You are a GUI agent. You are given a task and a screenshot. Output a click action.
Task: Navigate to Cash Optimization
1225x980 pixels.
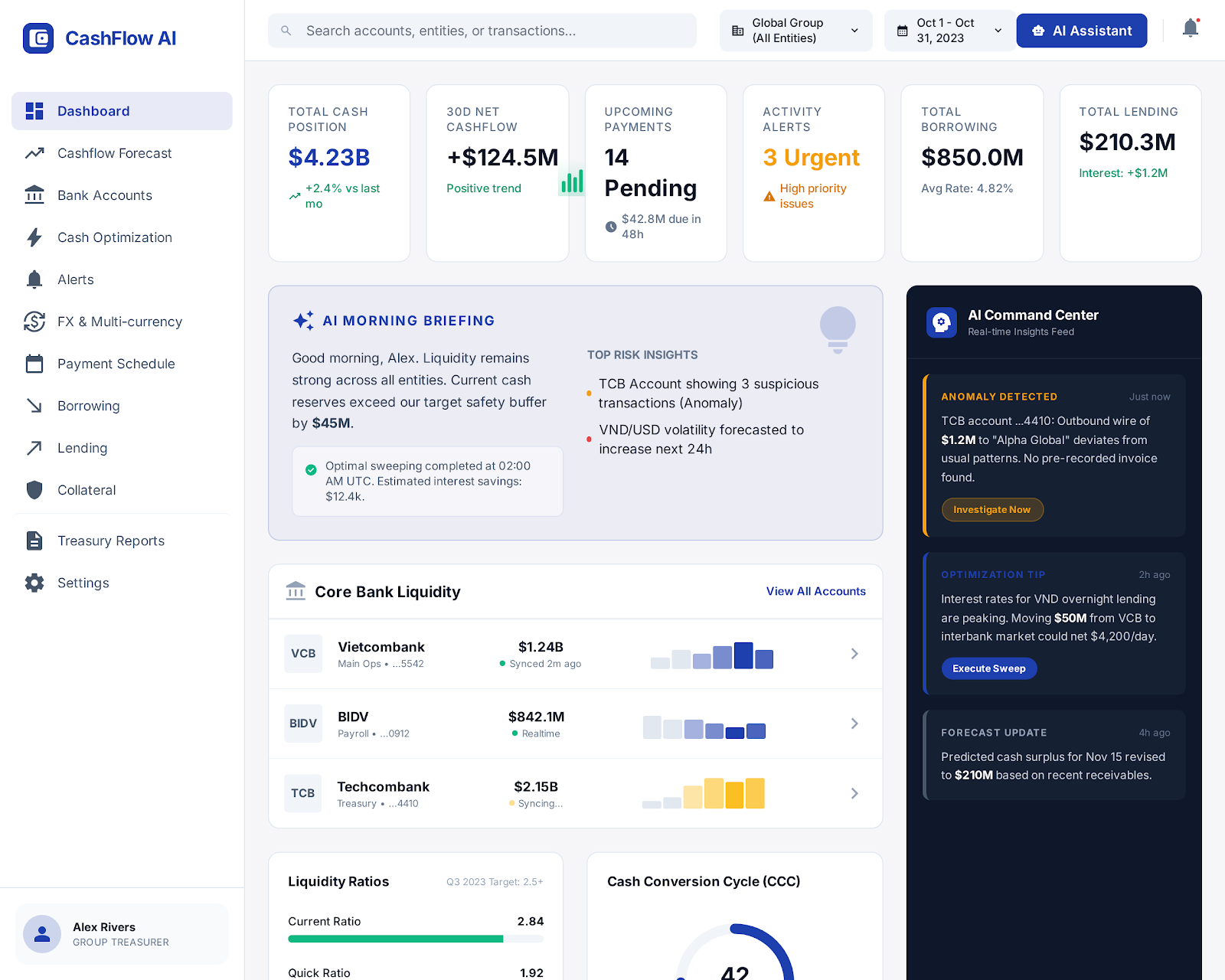pos(122,237)
